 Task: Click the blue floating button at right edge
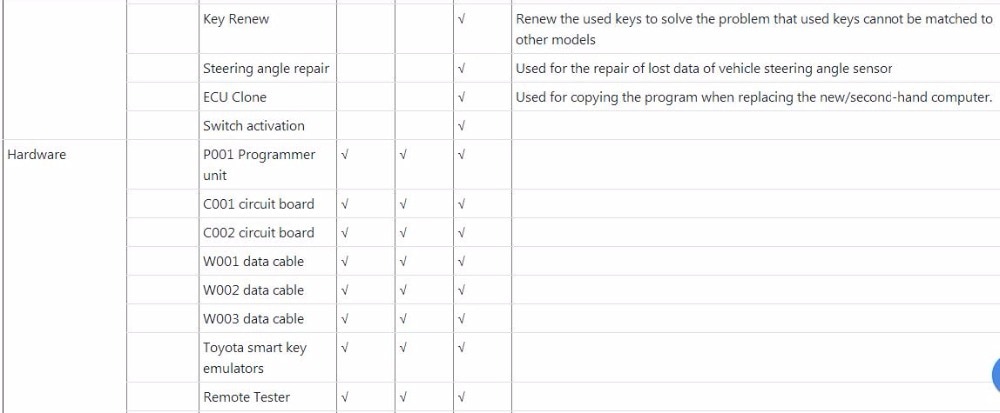[995, 375]
